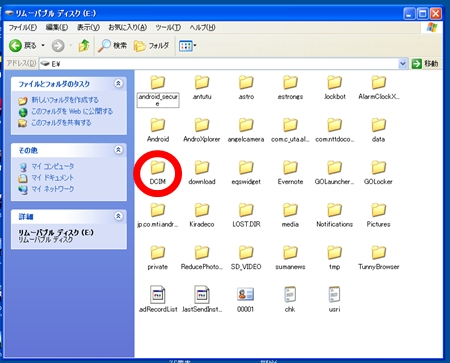Open the Back button history dropdown arrow

[43, 45]
